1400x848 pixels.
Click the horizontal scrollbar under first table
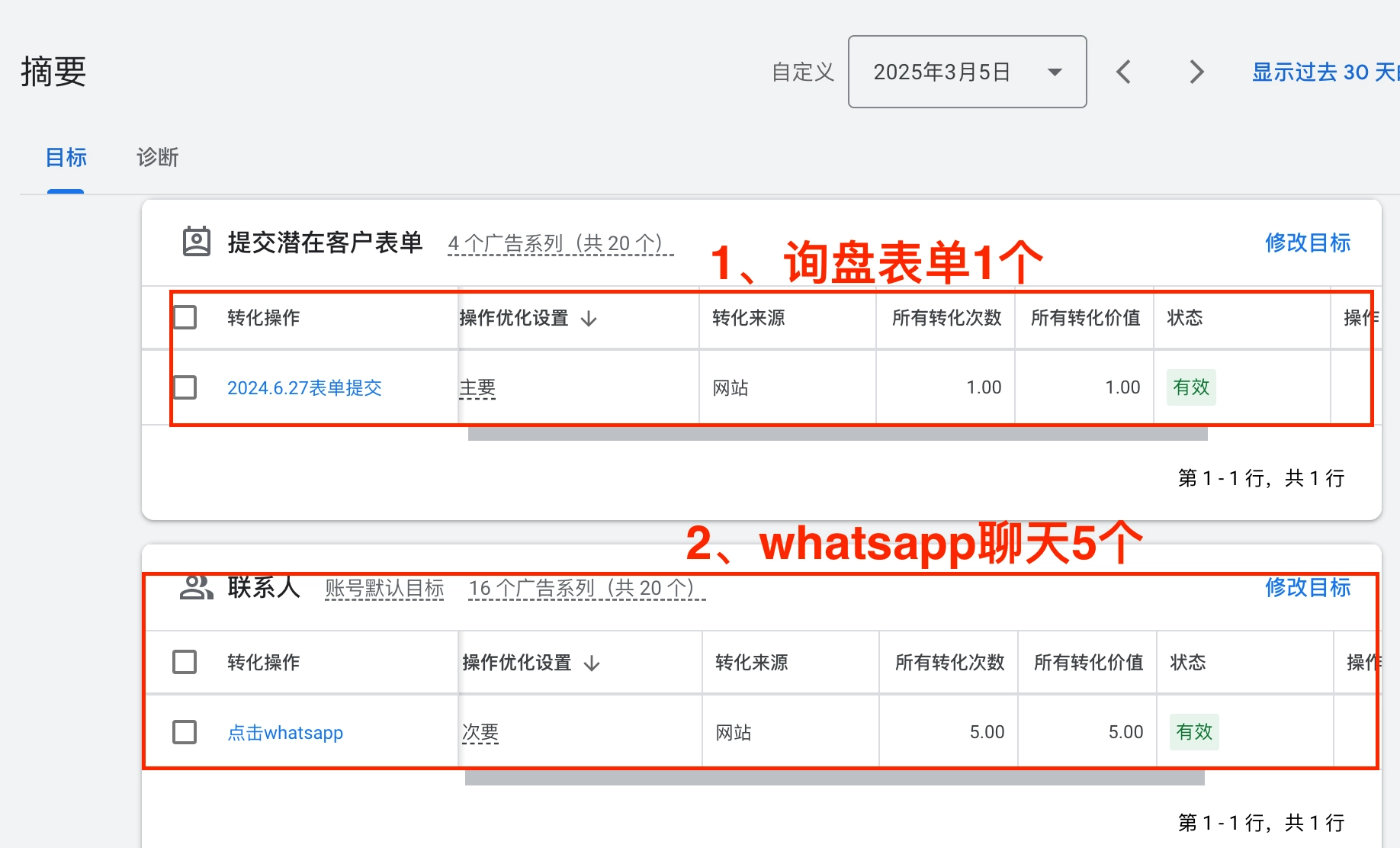click(837, 435)
